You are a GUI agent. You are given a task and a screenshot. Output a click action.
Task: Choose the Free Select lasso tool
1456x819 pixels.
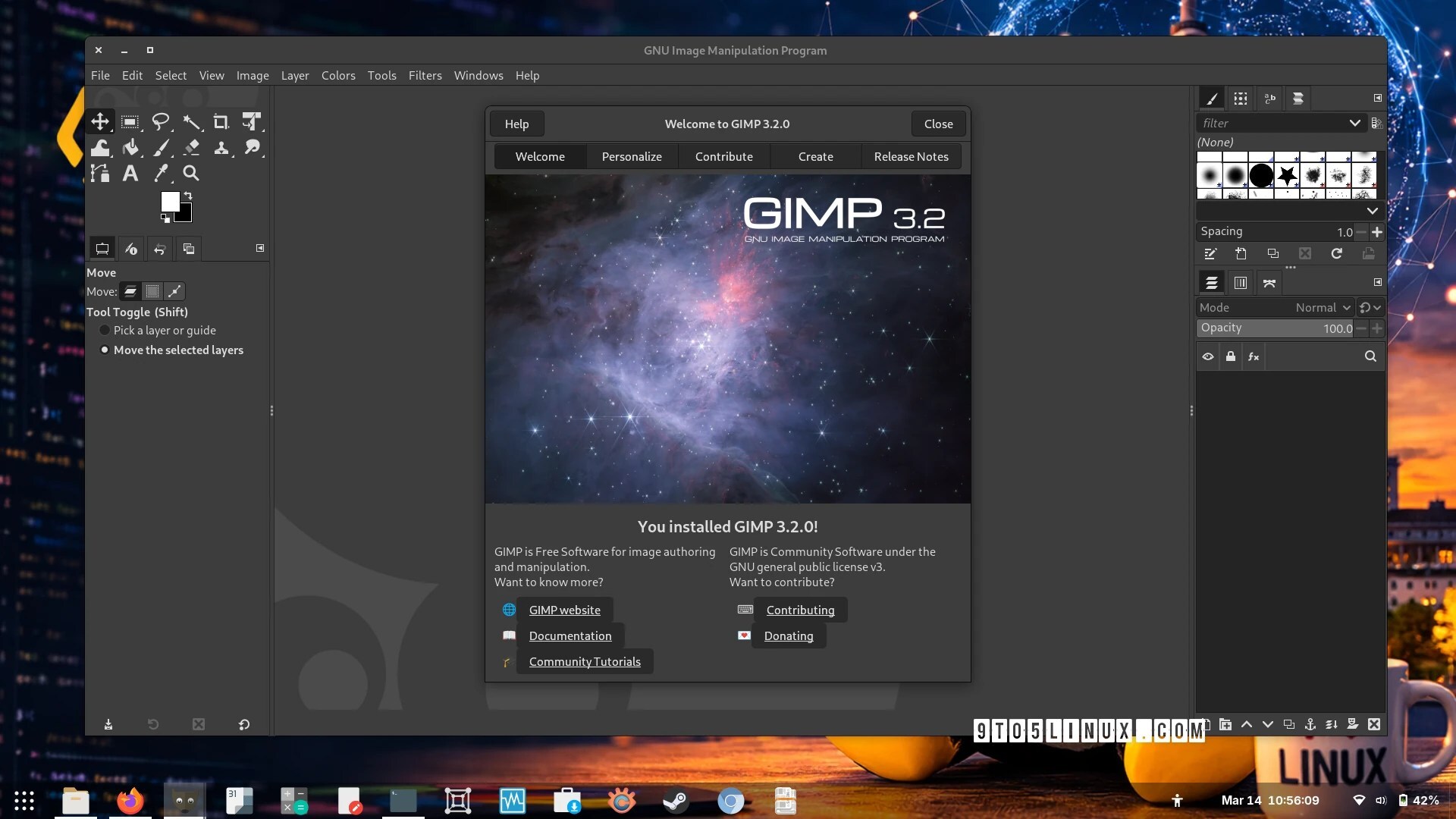(x=160, y=121)
